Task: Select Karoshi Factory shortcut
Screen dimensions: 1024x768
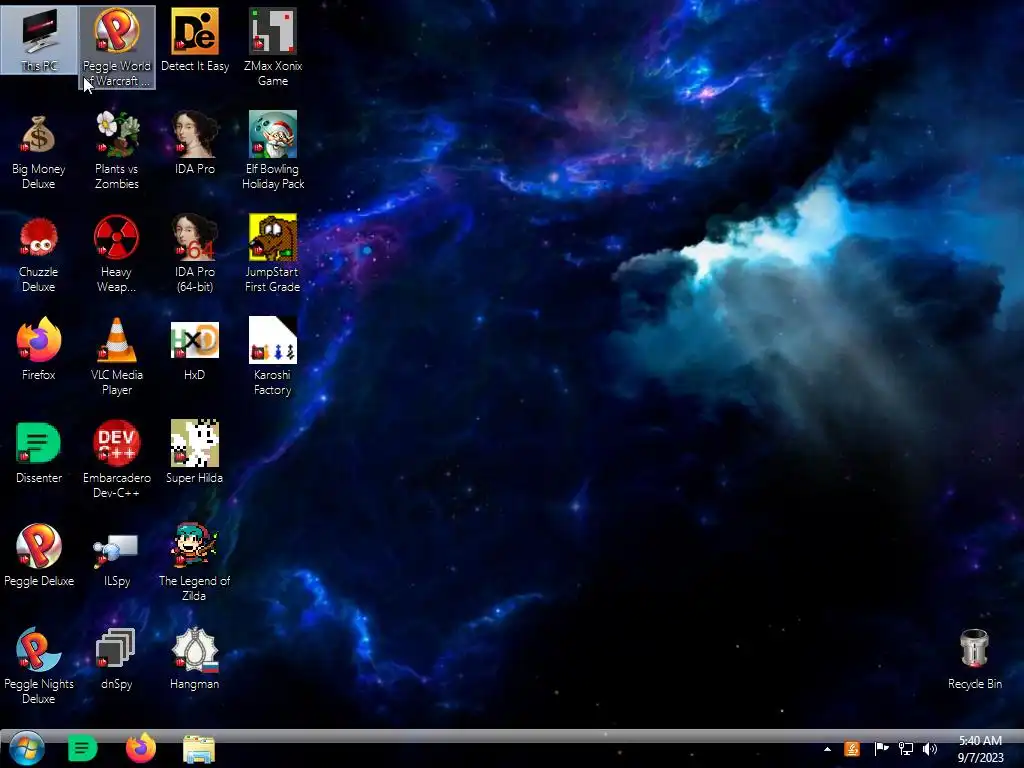Action: click(x=273, y=357)
